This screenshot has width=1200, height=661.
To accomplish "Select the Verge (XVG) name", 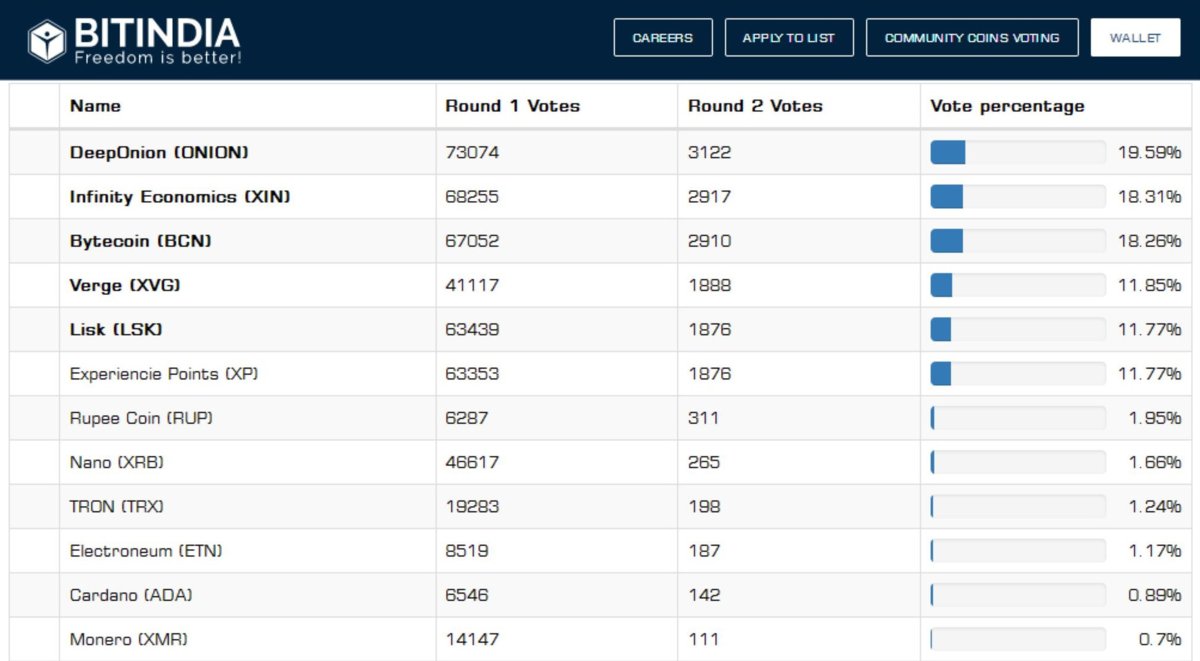I will click(125, 285).
